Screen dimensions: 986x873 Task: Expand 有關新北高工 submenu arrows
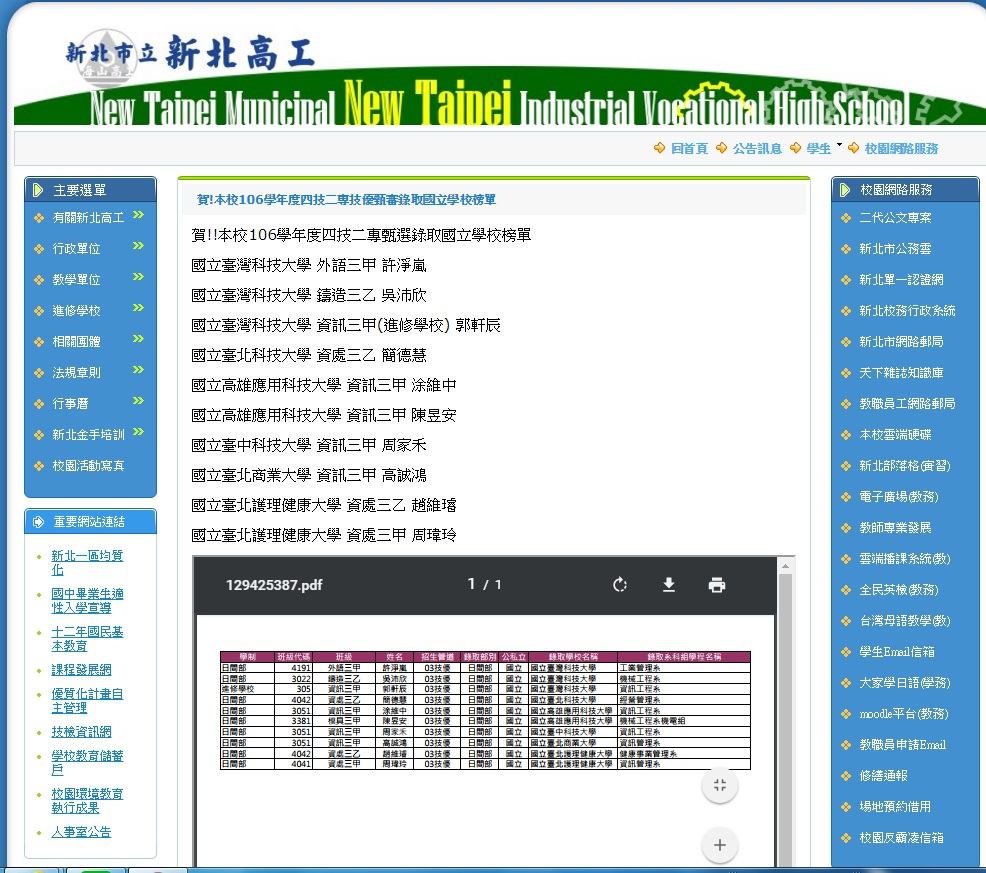[139, 215]
